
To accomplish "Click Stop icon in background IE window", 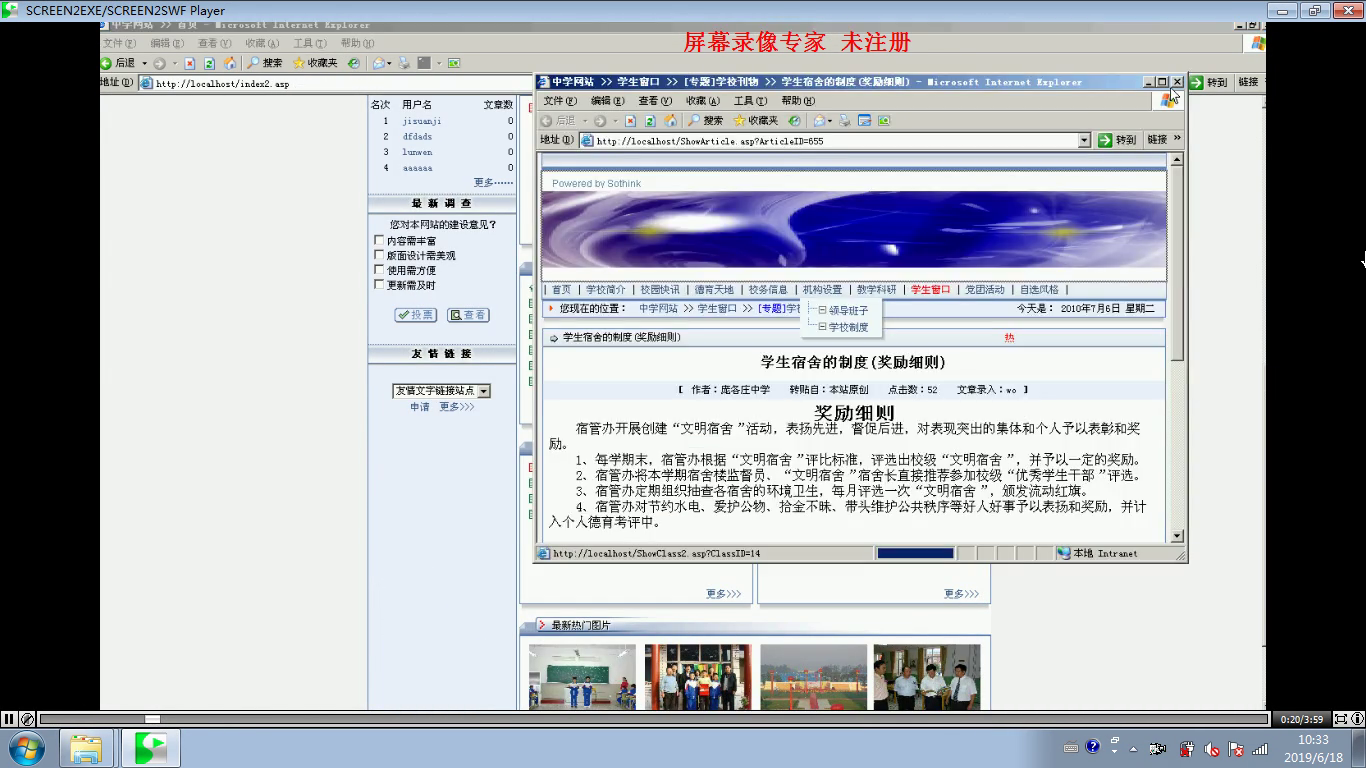I will (189, 63).
